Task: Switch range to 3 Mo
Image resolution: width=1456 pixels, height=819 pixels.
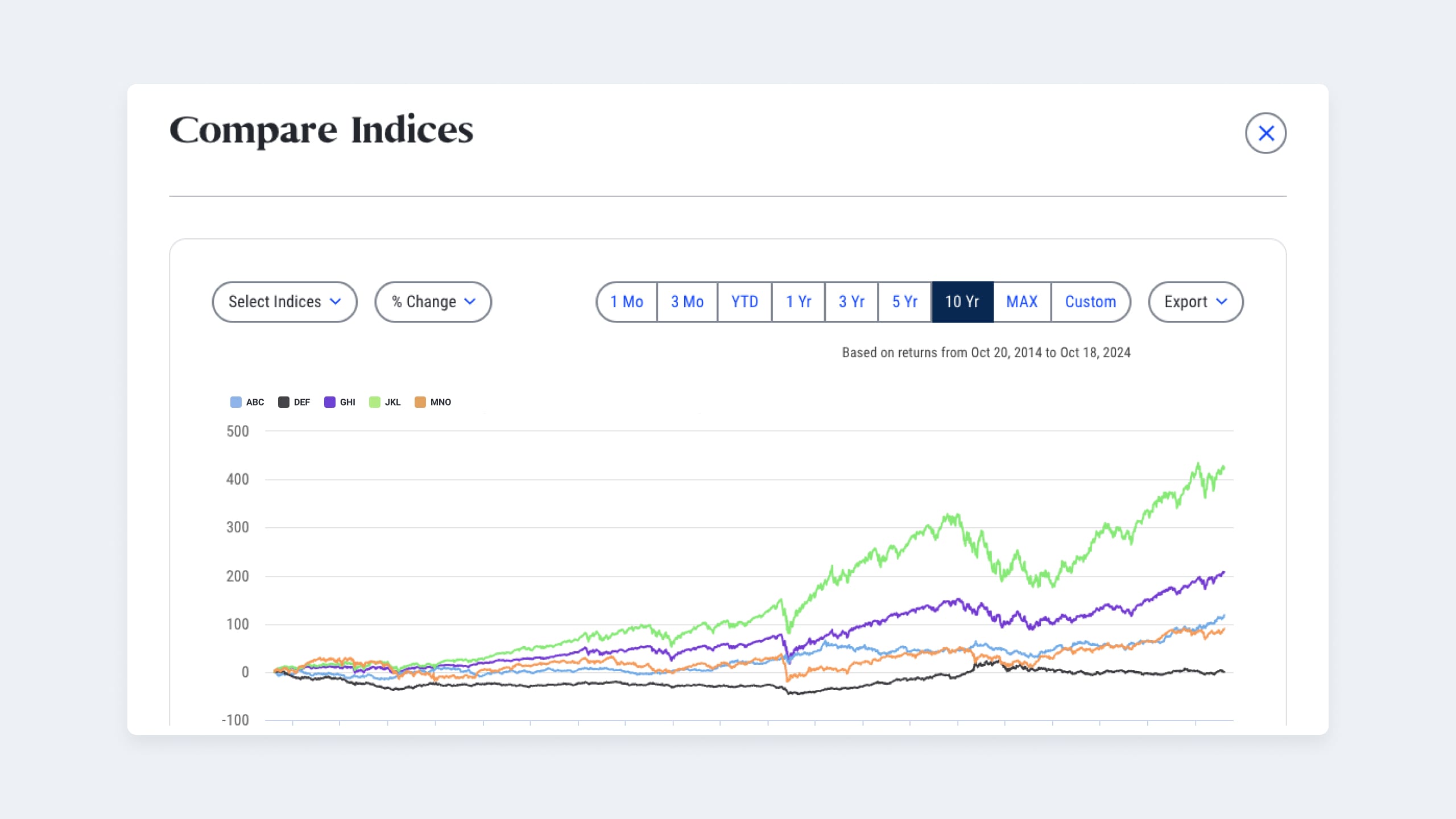Action: tap(687, 301)
